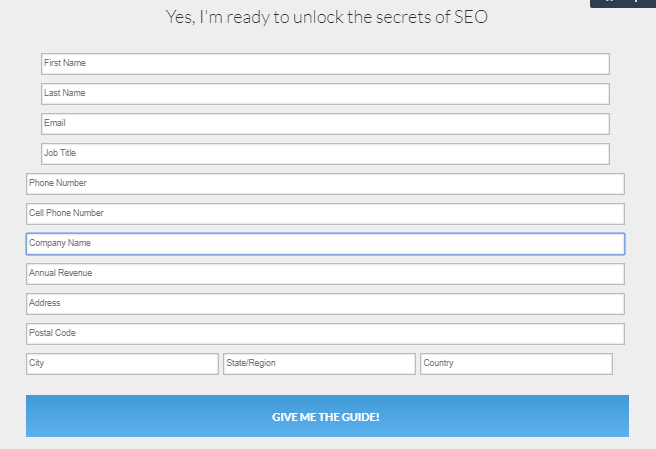656x449 pixels.
Task: Click the topmost field in the form
Action: (325, 64)
